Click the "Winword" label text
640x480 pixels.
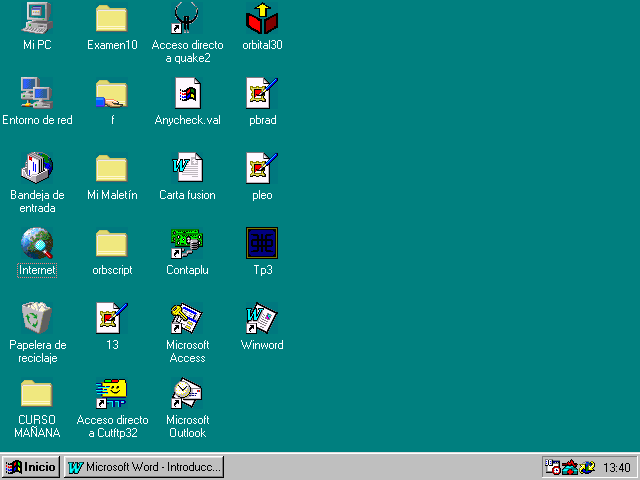click(x=262, y=345)
